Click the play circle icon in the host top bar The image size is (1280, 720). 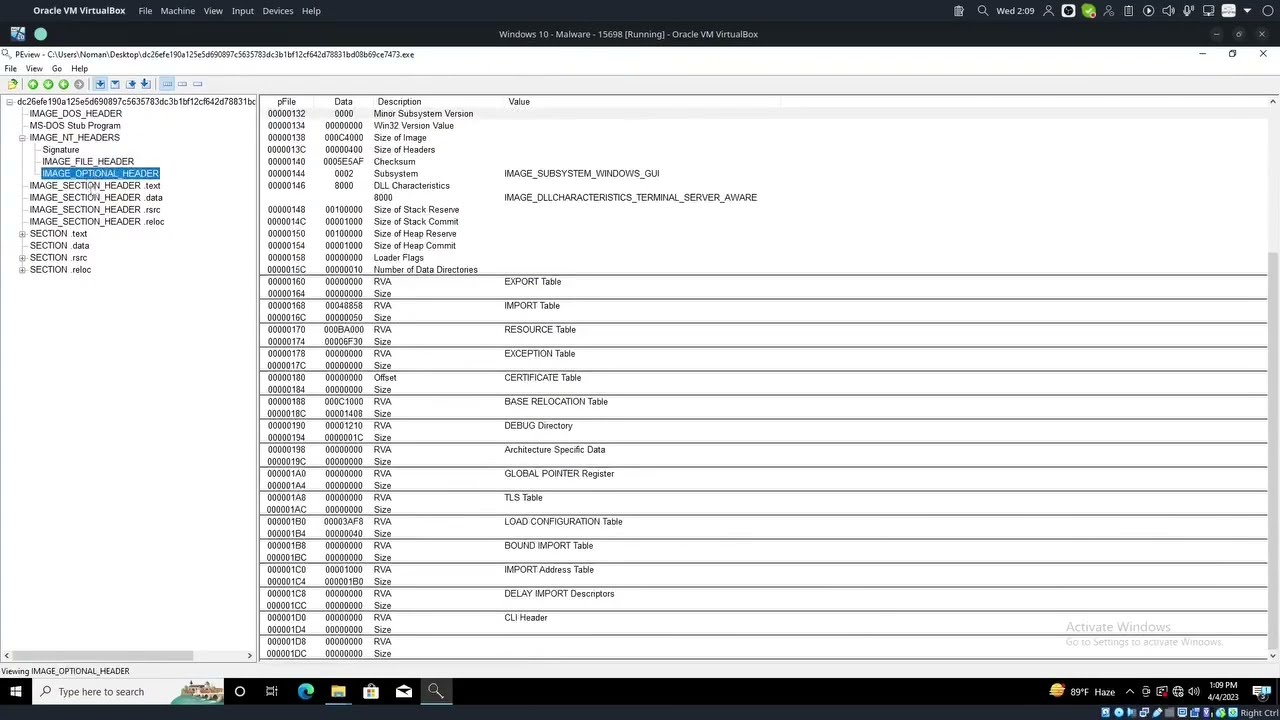click(x=1148, y=11)
